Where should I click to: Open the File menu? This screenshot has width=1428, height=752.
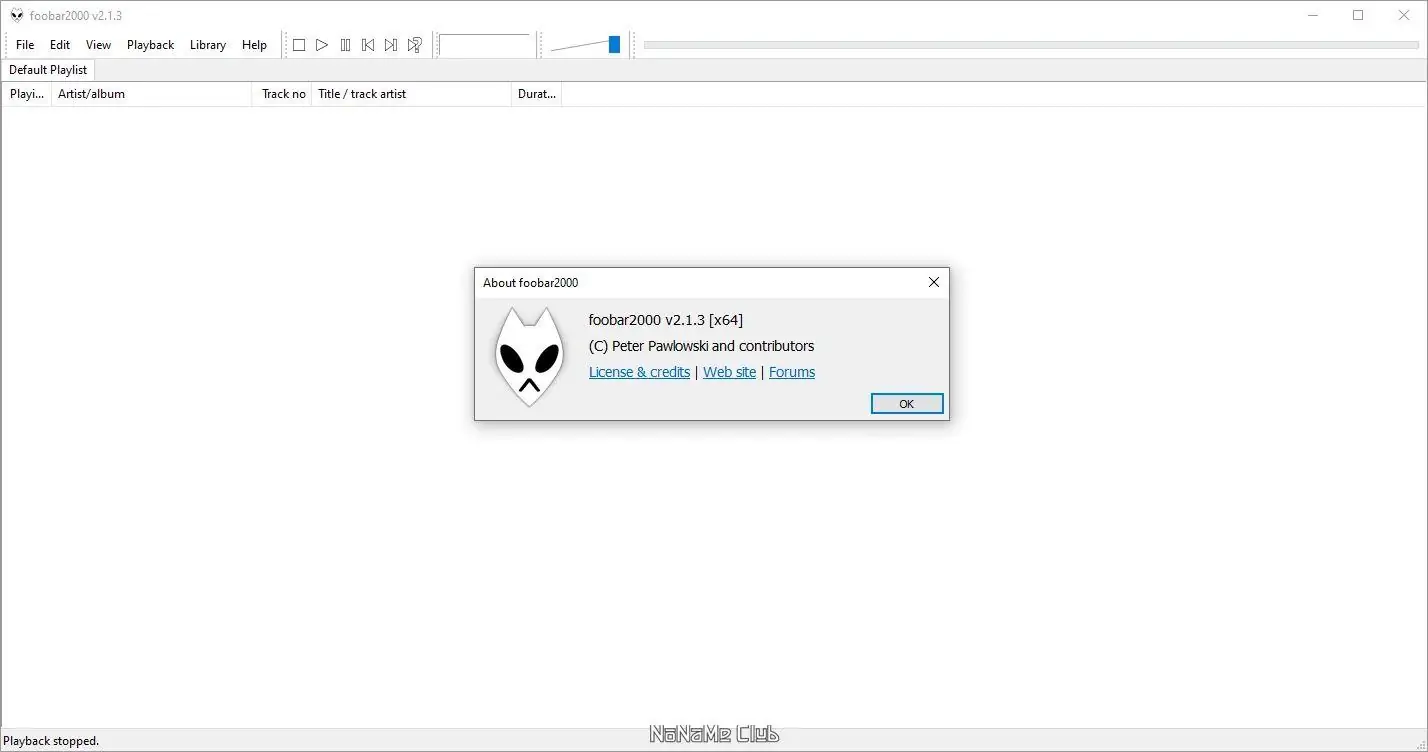pos(25,45)
